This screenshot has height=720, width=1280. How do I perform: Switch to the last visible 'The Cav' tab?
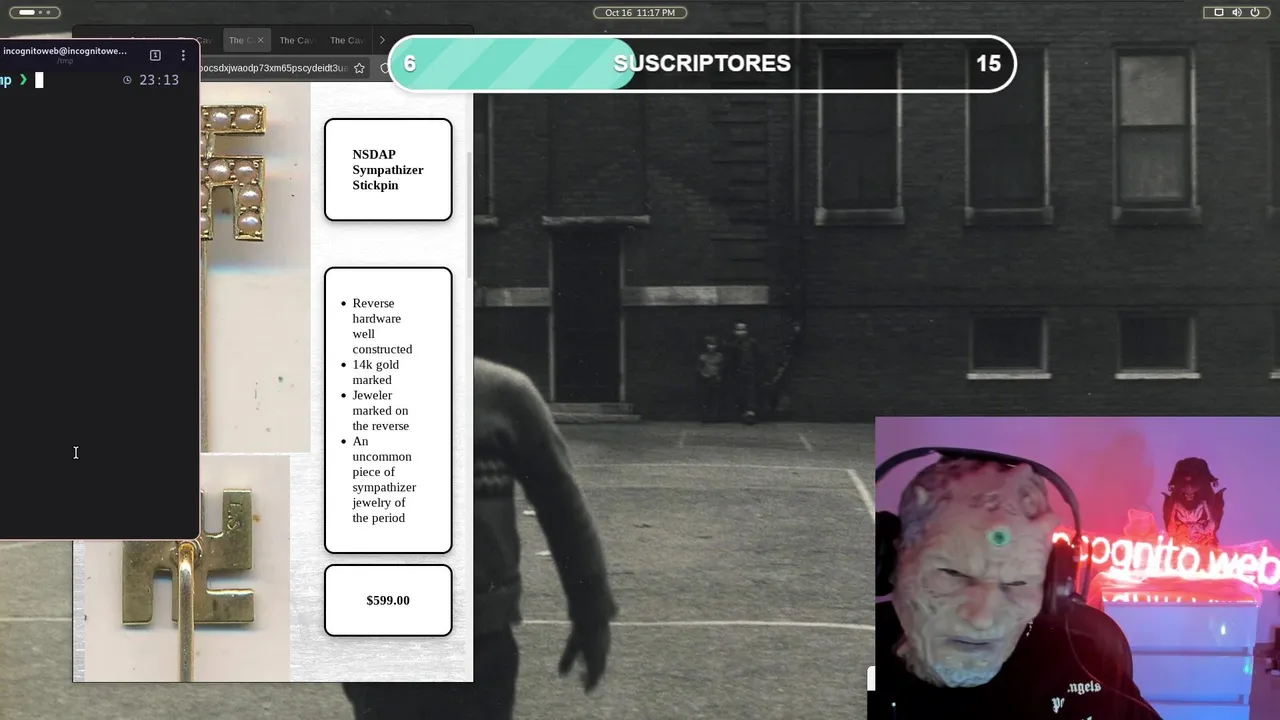(346, 40)
